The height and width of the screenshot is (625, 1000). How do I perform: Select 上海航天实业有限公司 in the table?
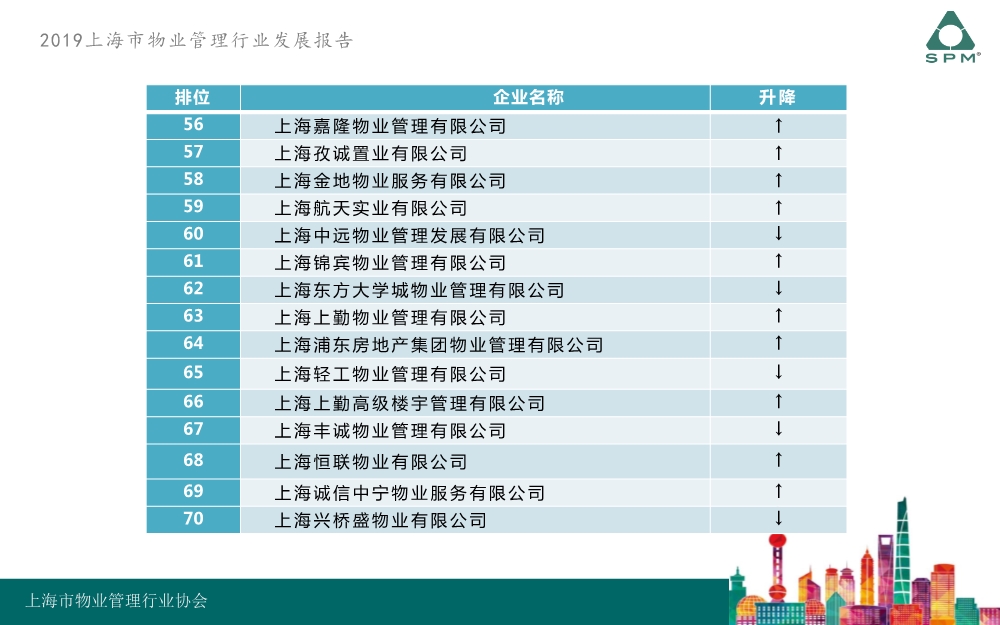(370, 209)
